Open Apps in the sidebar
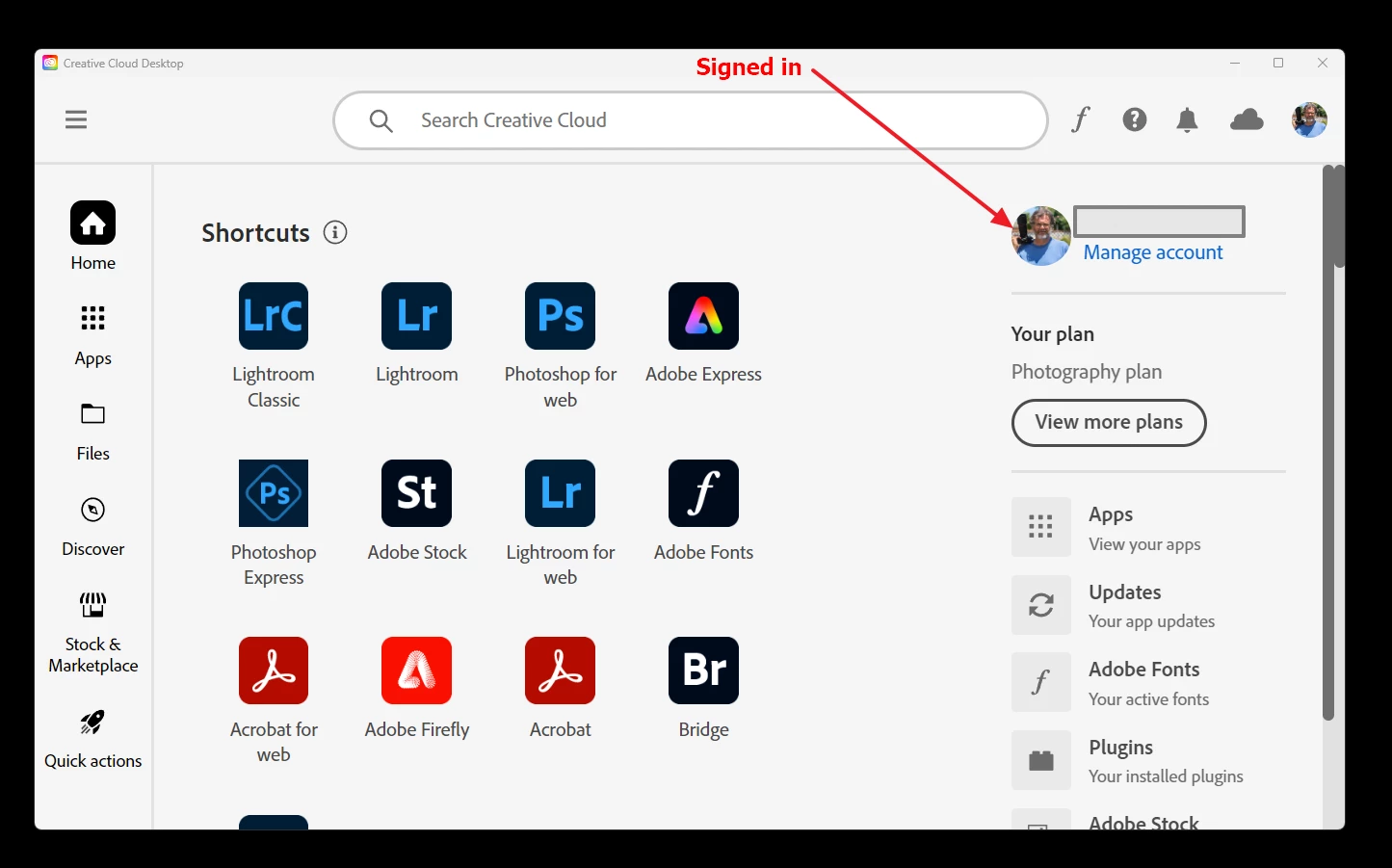1392x868 pixels. tap(93, 335)
